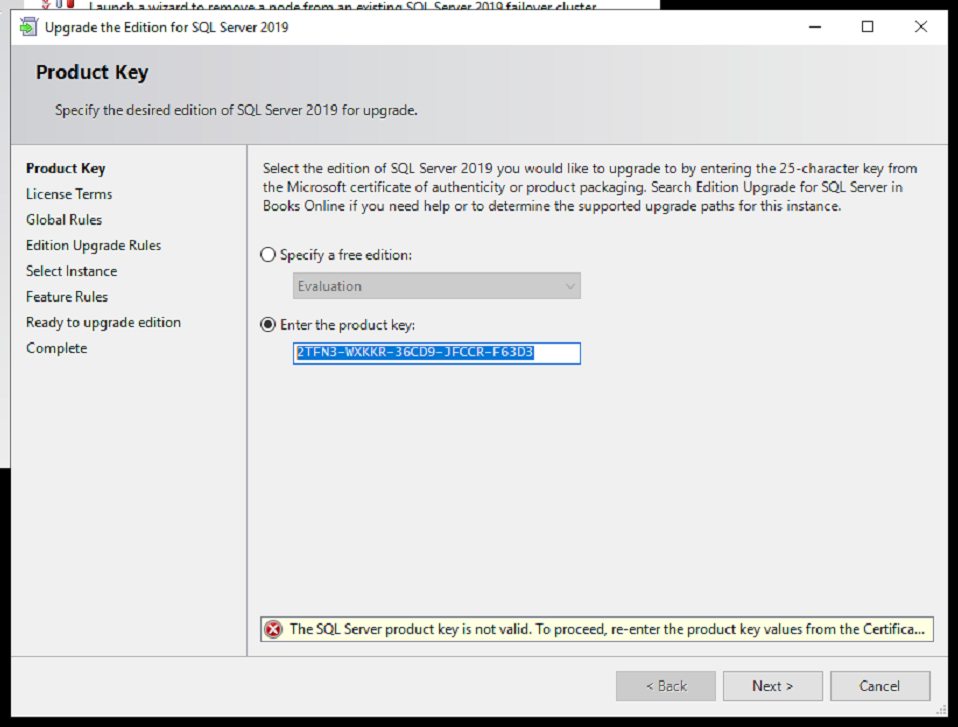The width and height of the screenshot is (958, 727).
Task: Click the disabled Back button
Action: (x=665, y=686)
